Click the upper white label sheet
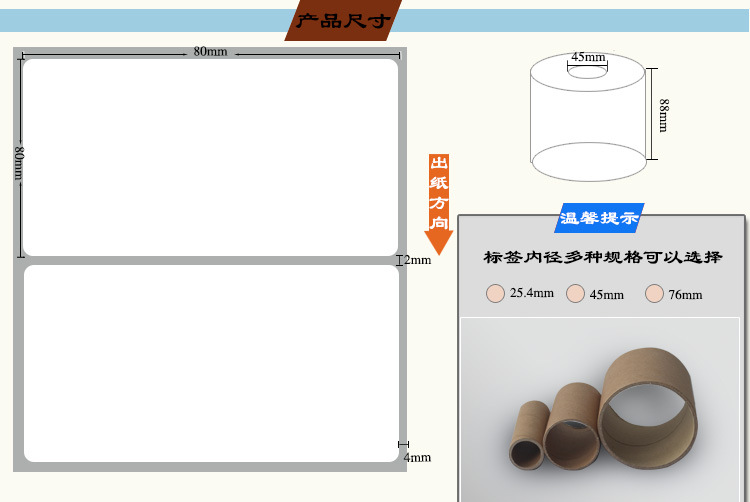This screenshot has width=750, height=502. (x=210, y=157)
